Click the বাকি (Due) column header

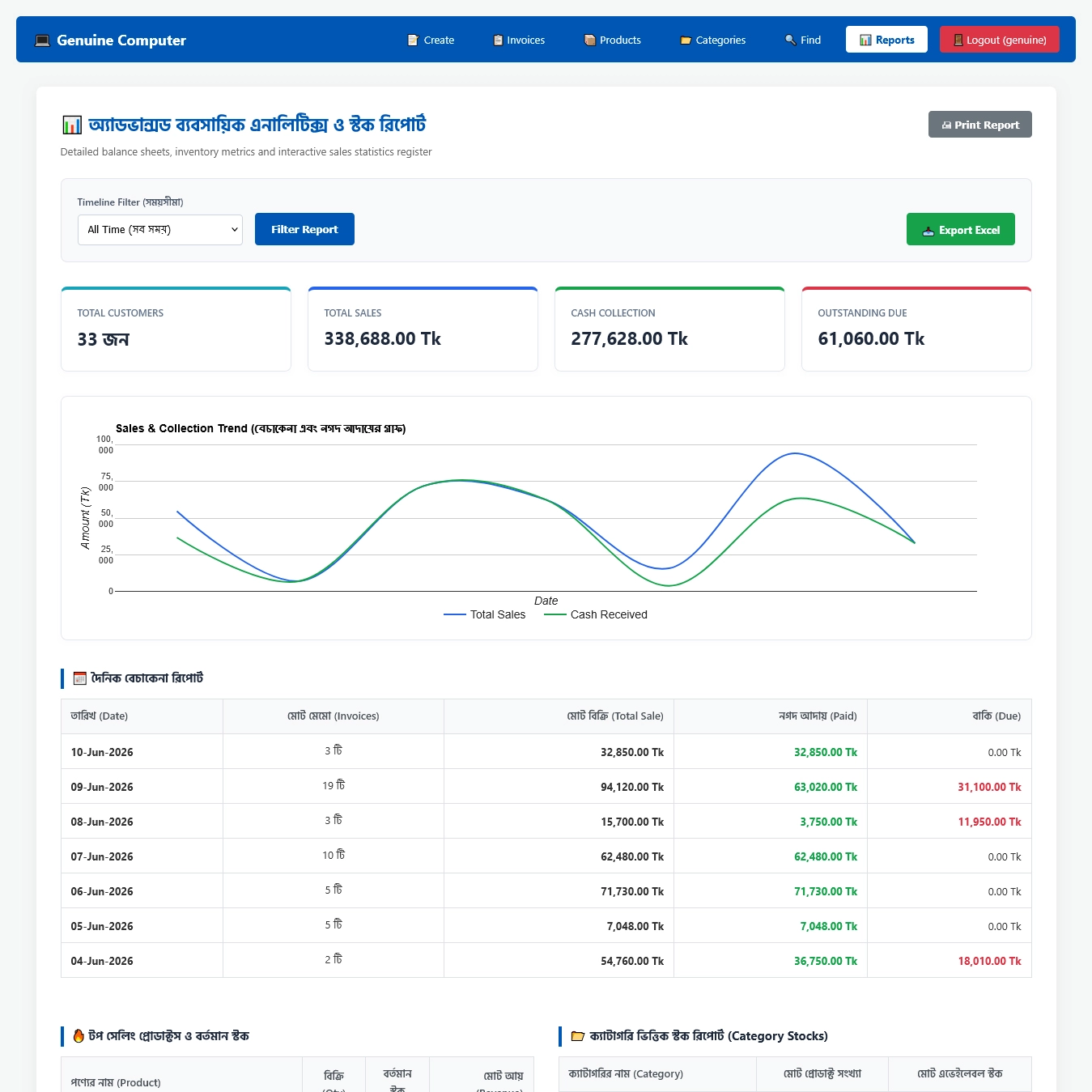(x=950, y=716)
